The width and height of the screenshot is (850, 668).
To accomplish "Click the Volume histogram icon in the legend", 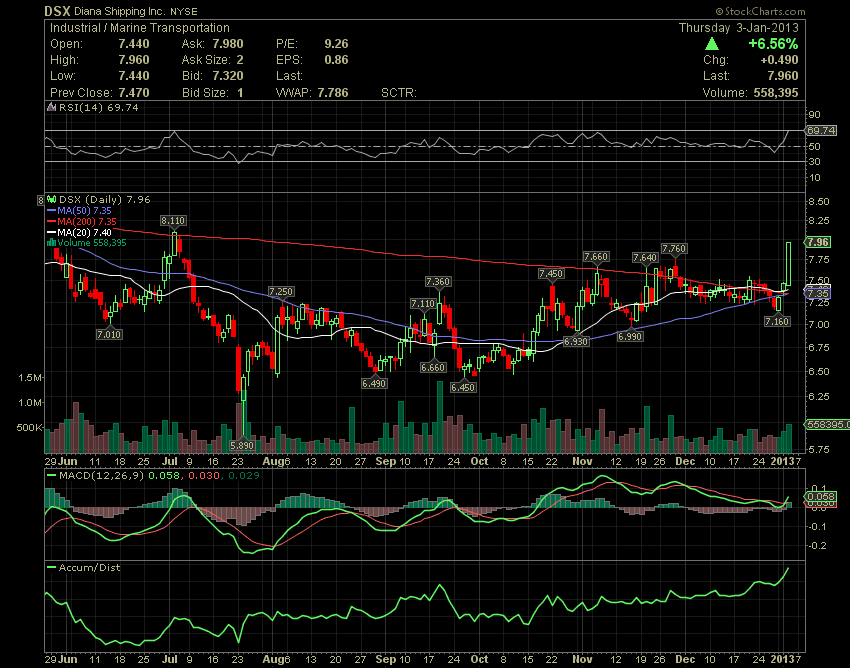I will [x=51, y=243].
